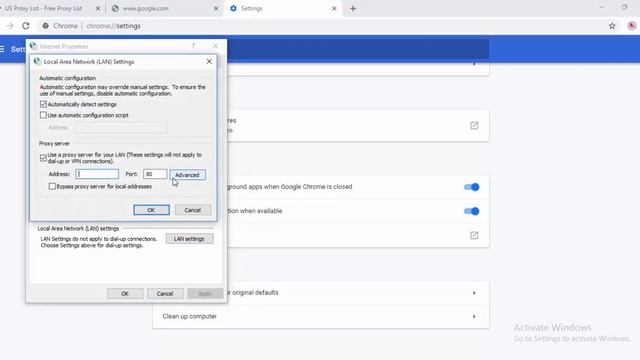Open external link icon below hardware acceleration row
The width and height of the screenshot is (640, 360).
474,235
